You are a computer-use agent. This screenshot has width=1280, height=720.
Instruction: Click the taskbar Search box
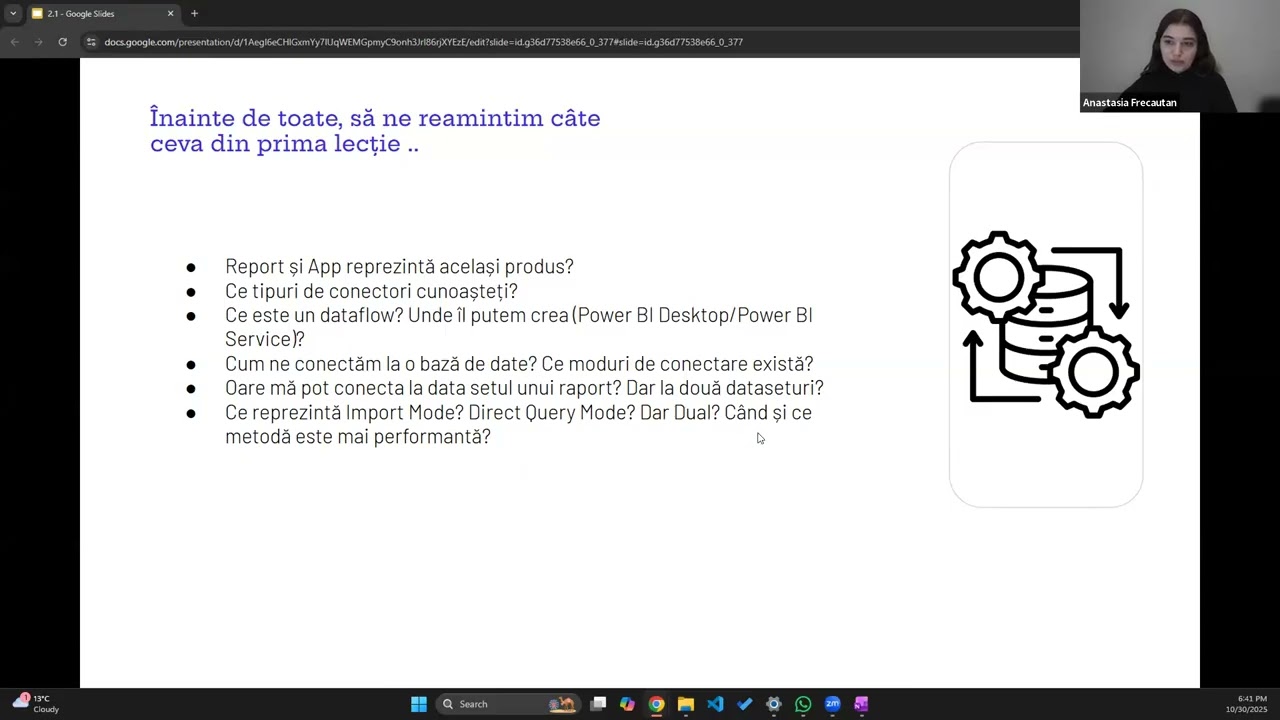point(508,704)
